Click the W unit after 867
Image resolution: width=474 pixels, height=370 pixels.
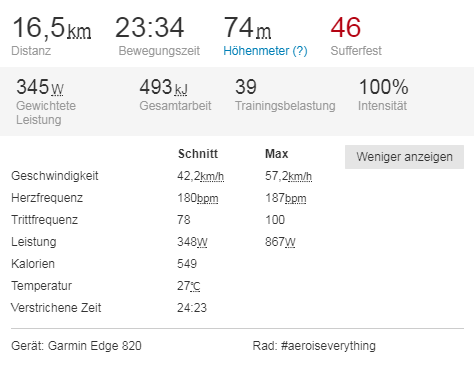[290, 242]
